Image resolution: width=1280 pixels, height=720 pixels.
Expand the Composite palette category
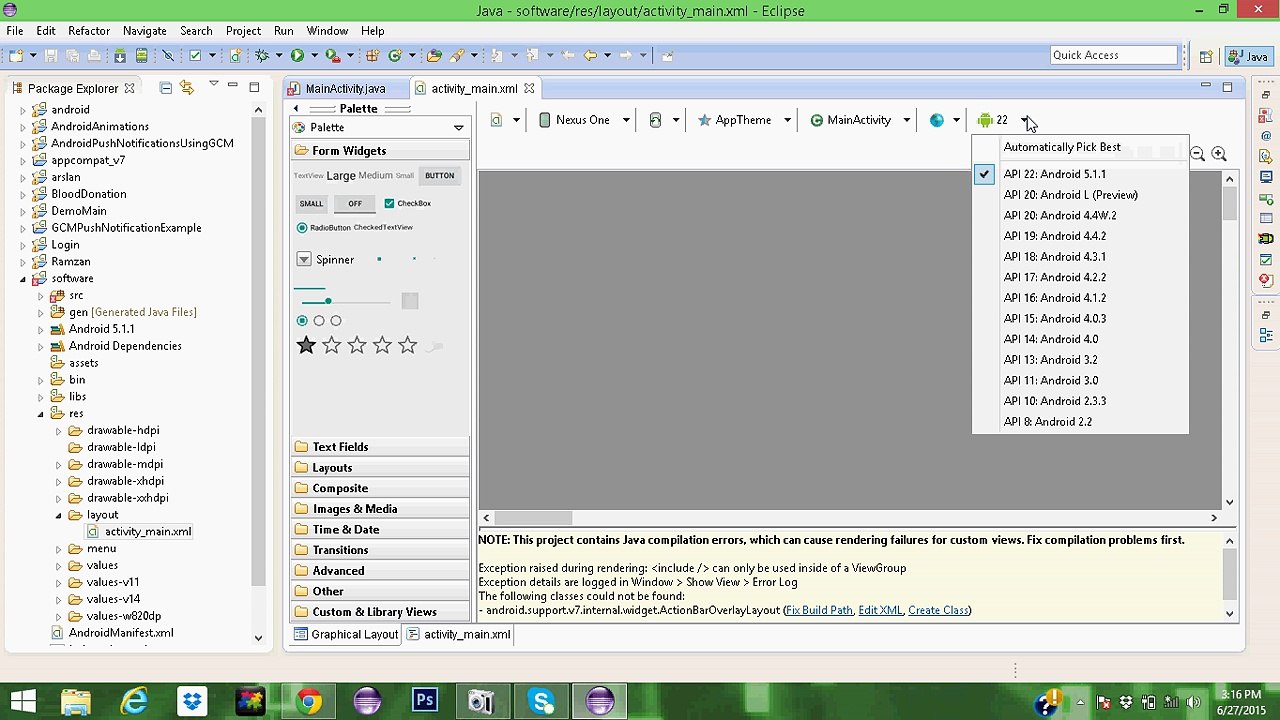point(380,488)
